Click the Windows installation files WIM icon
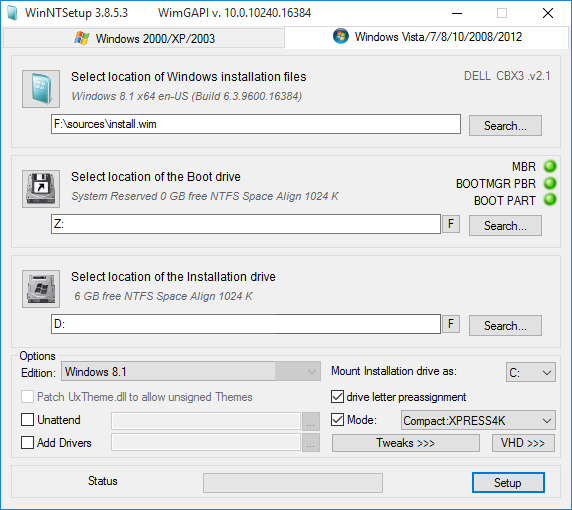Image resolution: width=572 pixels, height=510 pixels. [41, 89]
